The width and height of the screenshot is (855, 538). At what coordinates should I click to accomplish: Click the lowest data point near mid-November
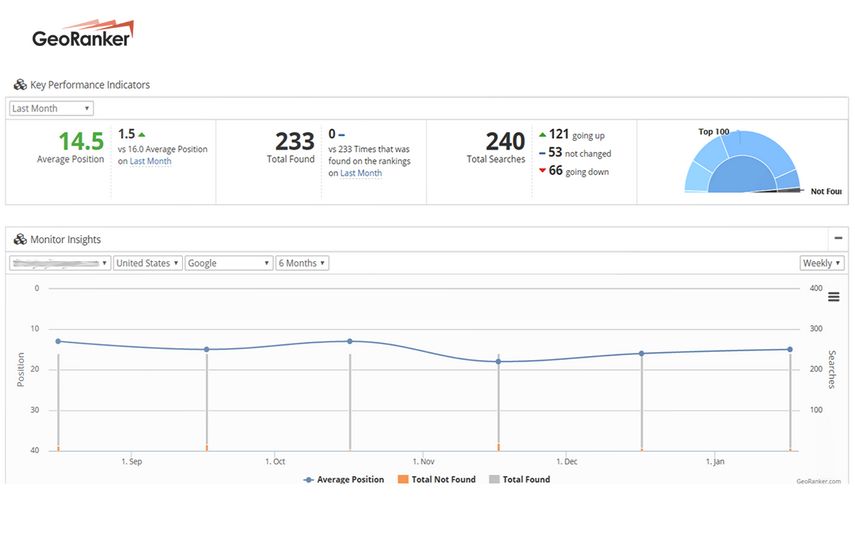point(498,361)
